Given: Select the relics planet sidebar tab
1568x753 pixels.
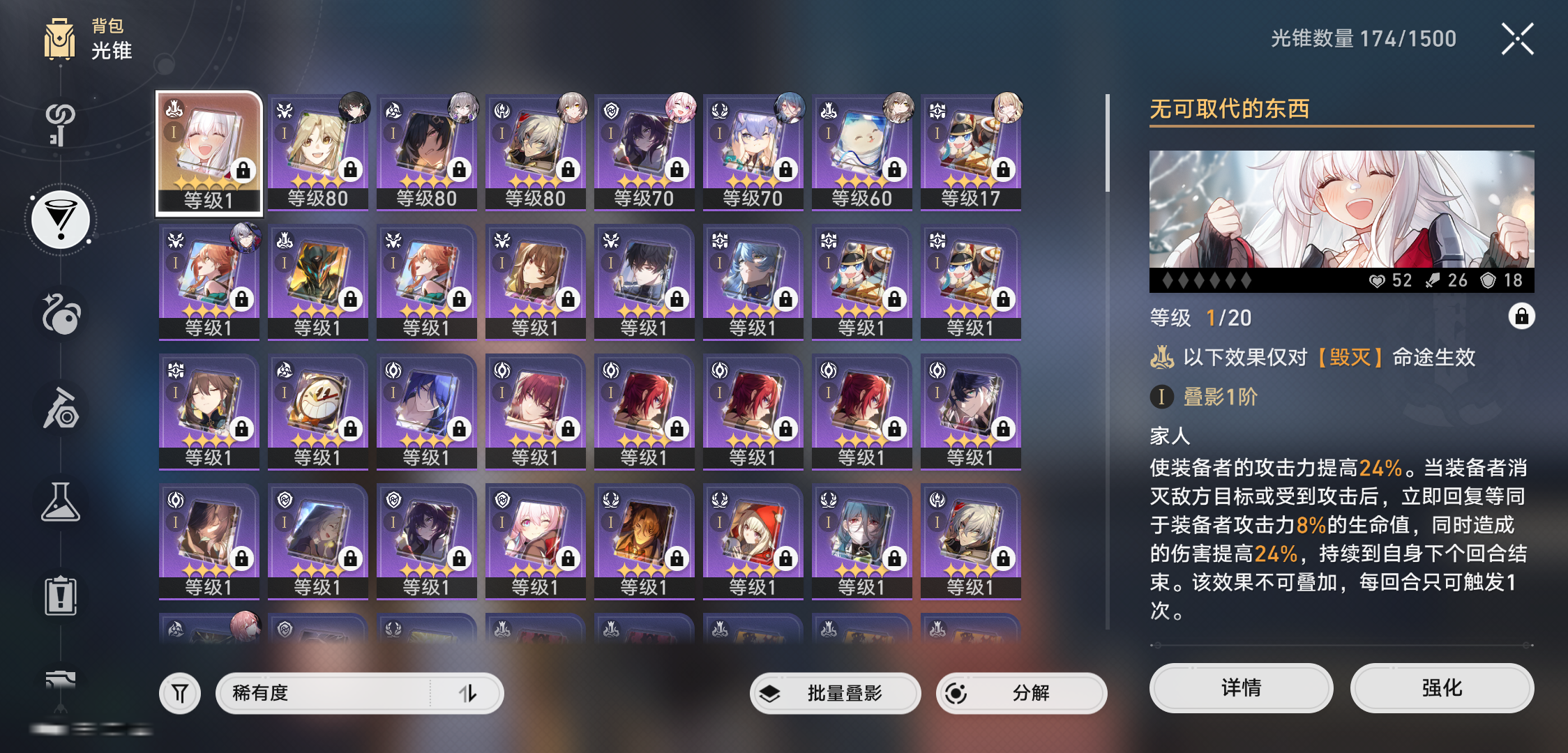Looking at the screenshot, I should [x=61, y=314].
